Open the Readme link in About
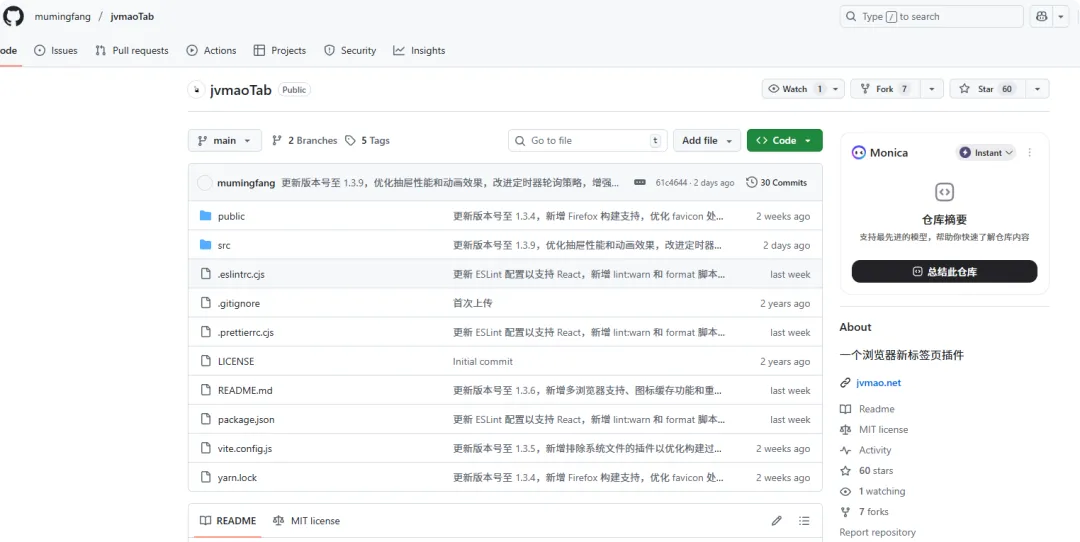The image size is (1080, 542). click(x=876, y=409)
